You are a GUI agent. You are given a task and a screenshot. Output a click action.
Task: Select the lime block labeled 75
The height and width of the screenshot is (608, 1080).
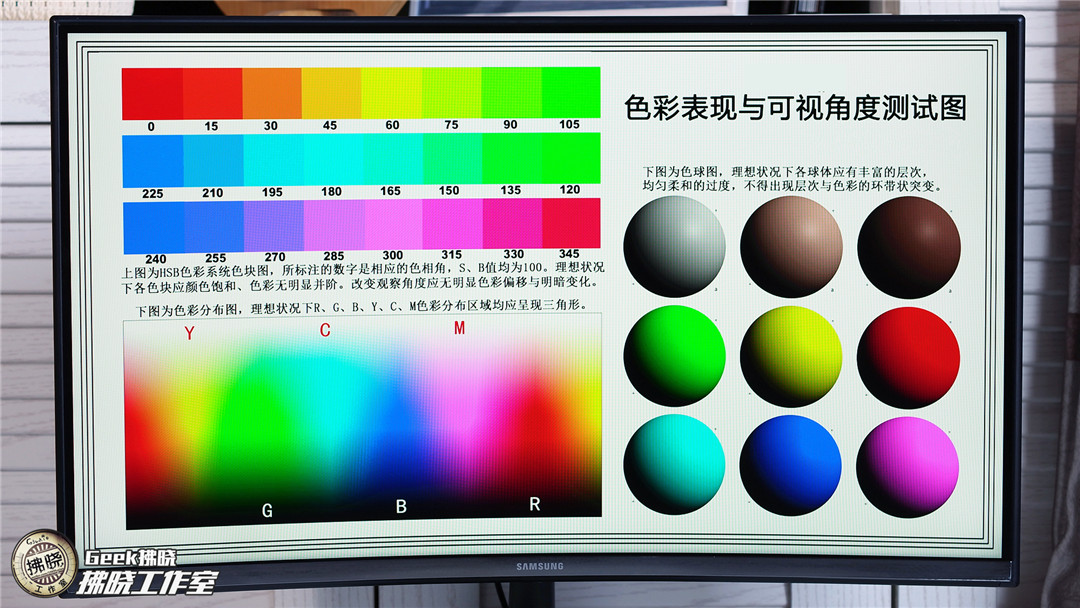click(x=451, y=92)
